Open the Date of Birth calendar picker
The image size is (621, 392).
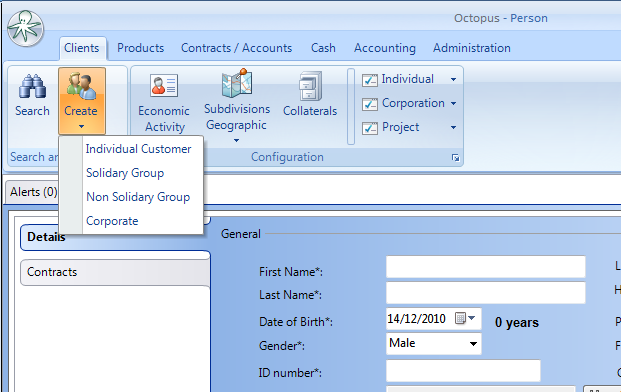click(x=465, y=318)
